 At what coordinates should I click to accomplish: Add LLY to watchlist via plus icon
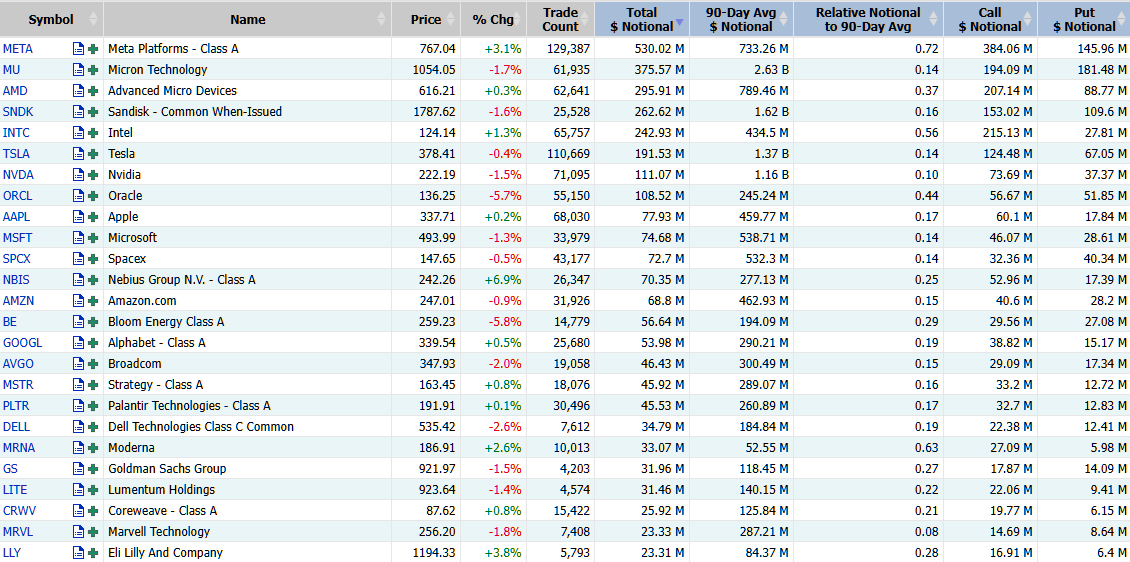[93, 553]
